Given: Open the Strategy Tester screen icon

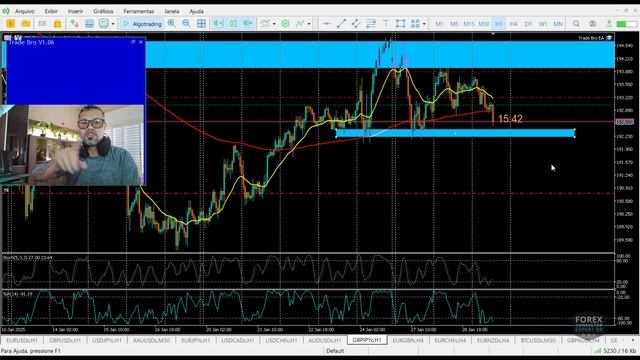Looking at the screenshot, I should click(104, 24).
